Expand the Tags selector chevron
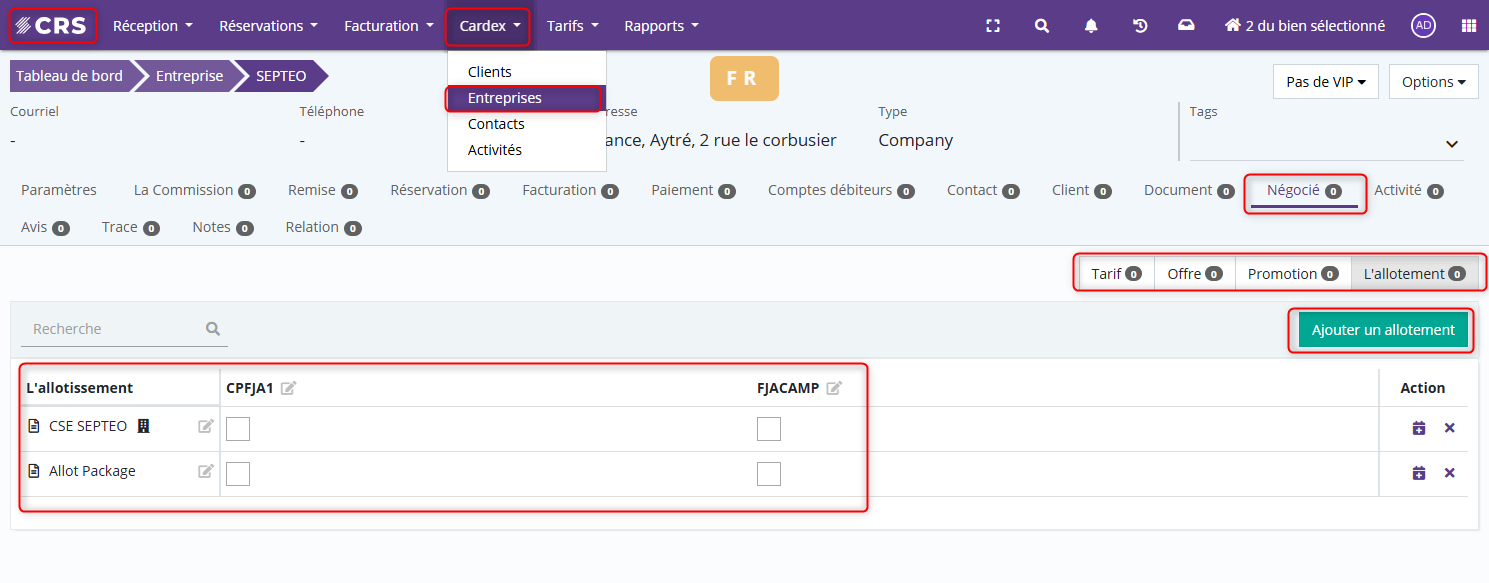1489x583 pixels. pyautogui.click(x=1452, y=145)
